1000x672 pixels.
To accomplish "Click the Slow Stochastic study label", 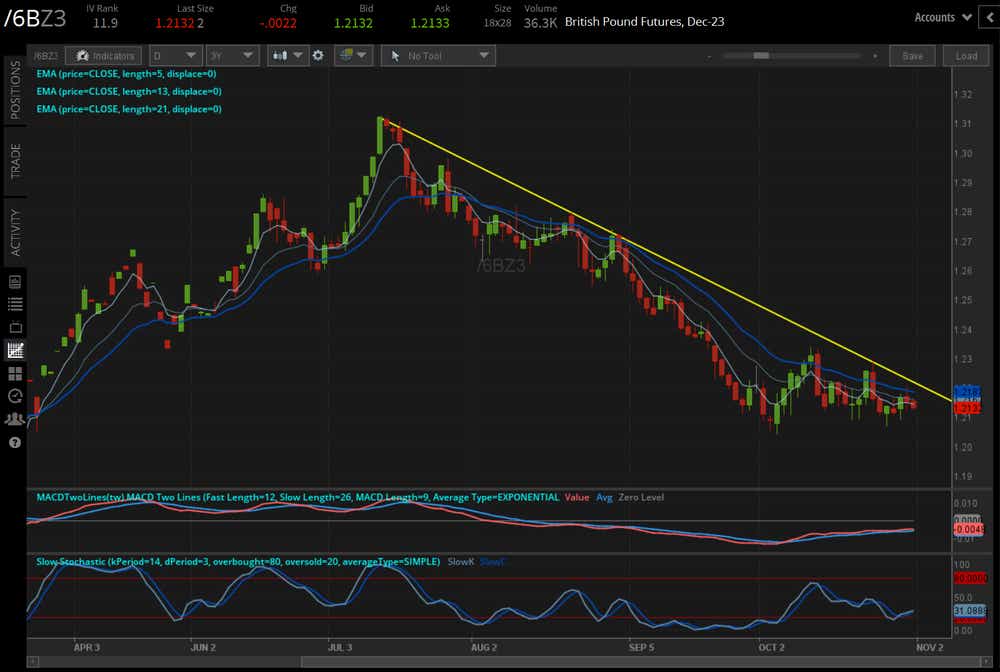I will [238, 562].
